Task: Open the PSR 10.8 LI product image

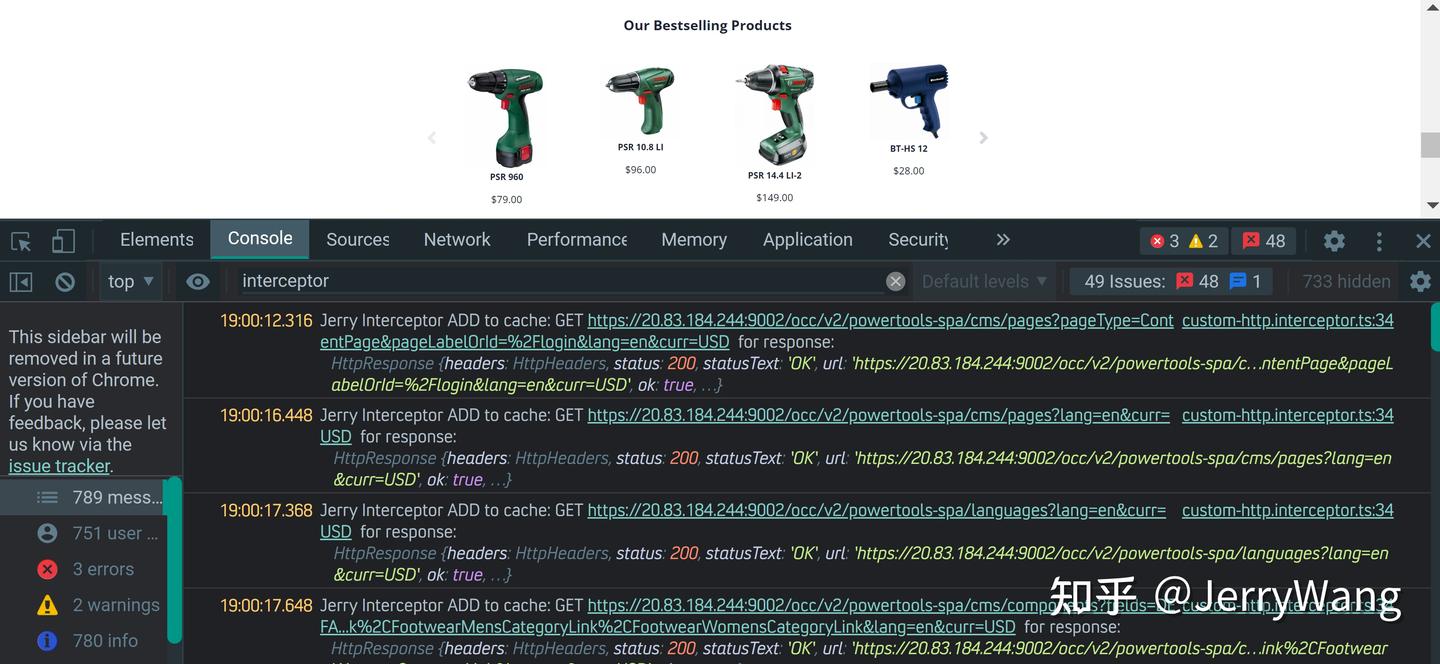Action: click(640, 101)
